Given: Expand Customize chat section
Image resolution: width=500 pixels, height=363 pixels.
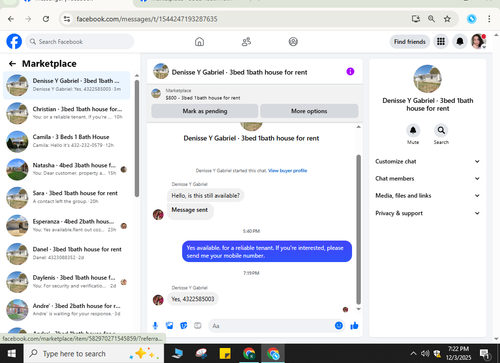Looking at the screenshot, I should pos(427,161).
